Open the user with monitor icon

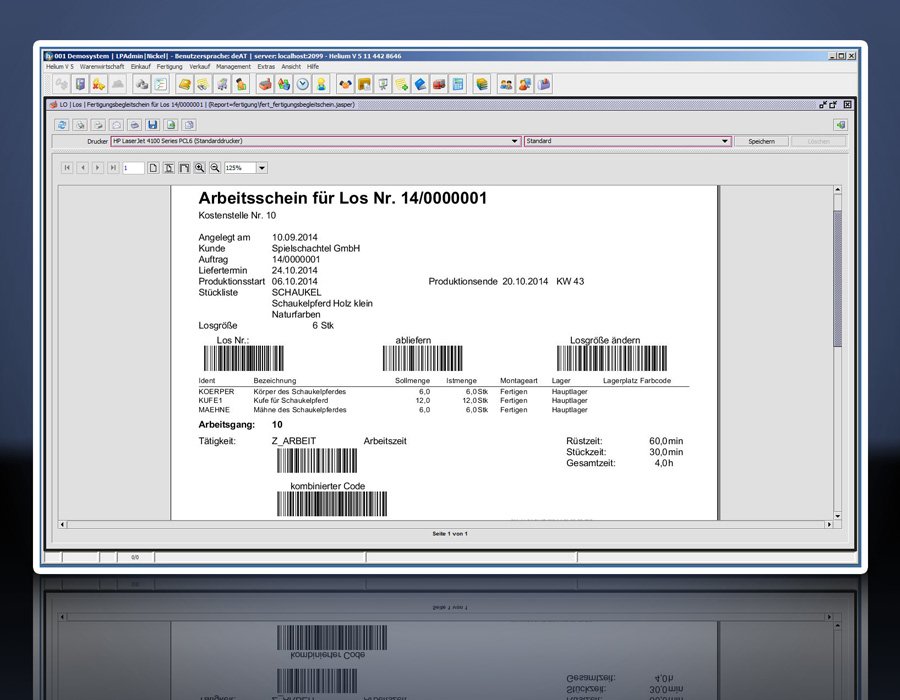pyautogui.click(x=525, y=84)
